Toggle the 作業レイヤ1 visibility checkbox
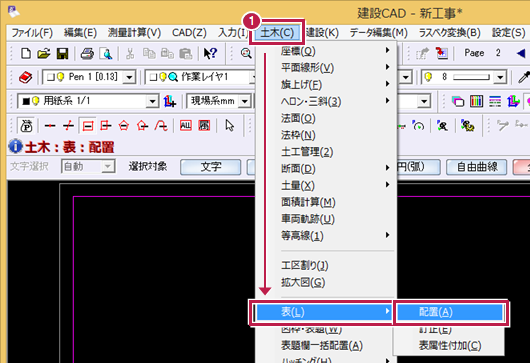Screen dimensions: 530x363 (x=153, y=77)
